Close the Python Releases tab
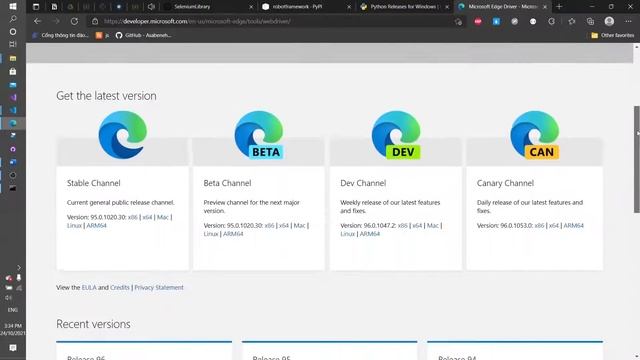 coord(447,7)
